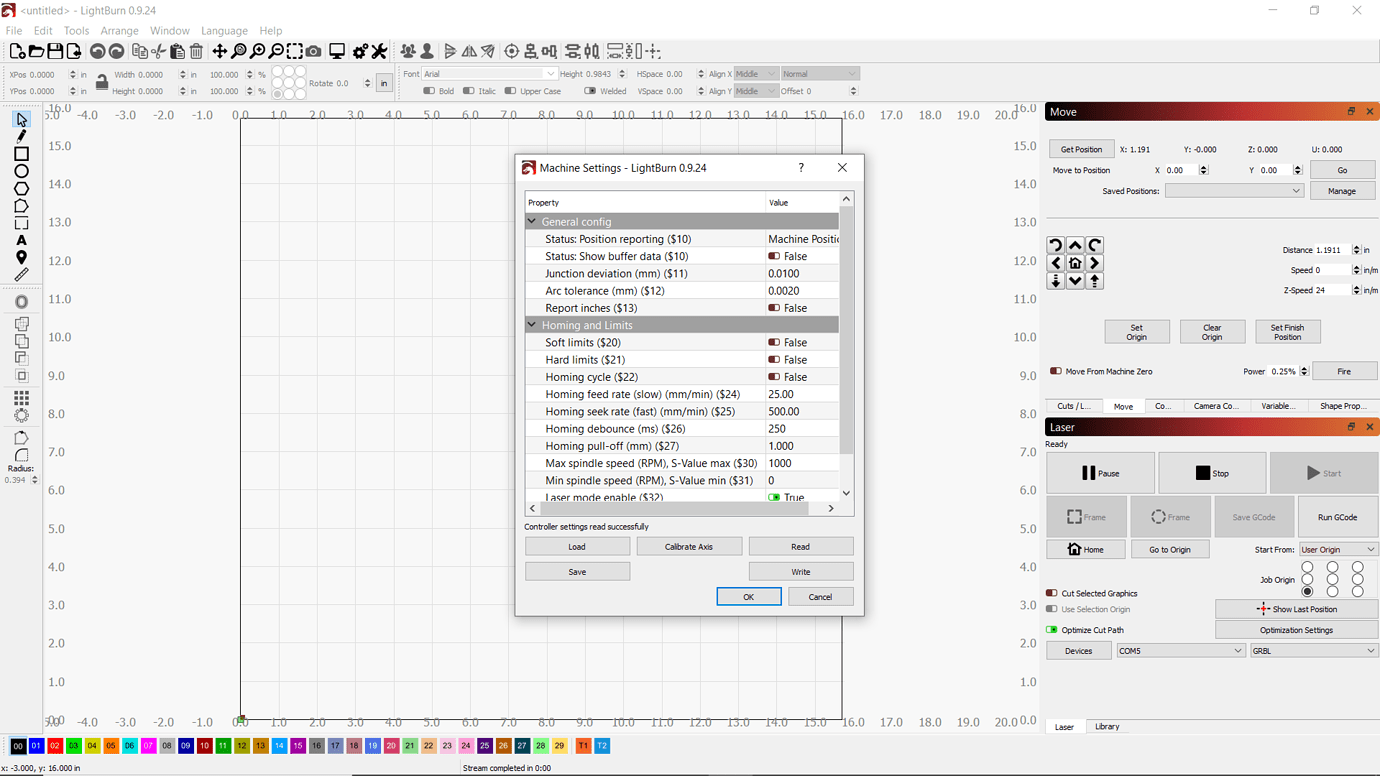Click the Grid Array icon
This screenshot has height=776, width=1380.
[x=21, y=398]
